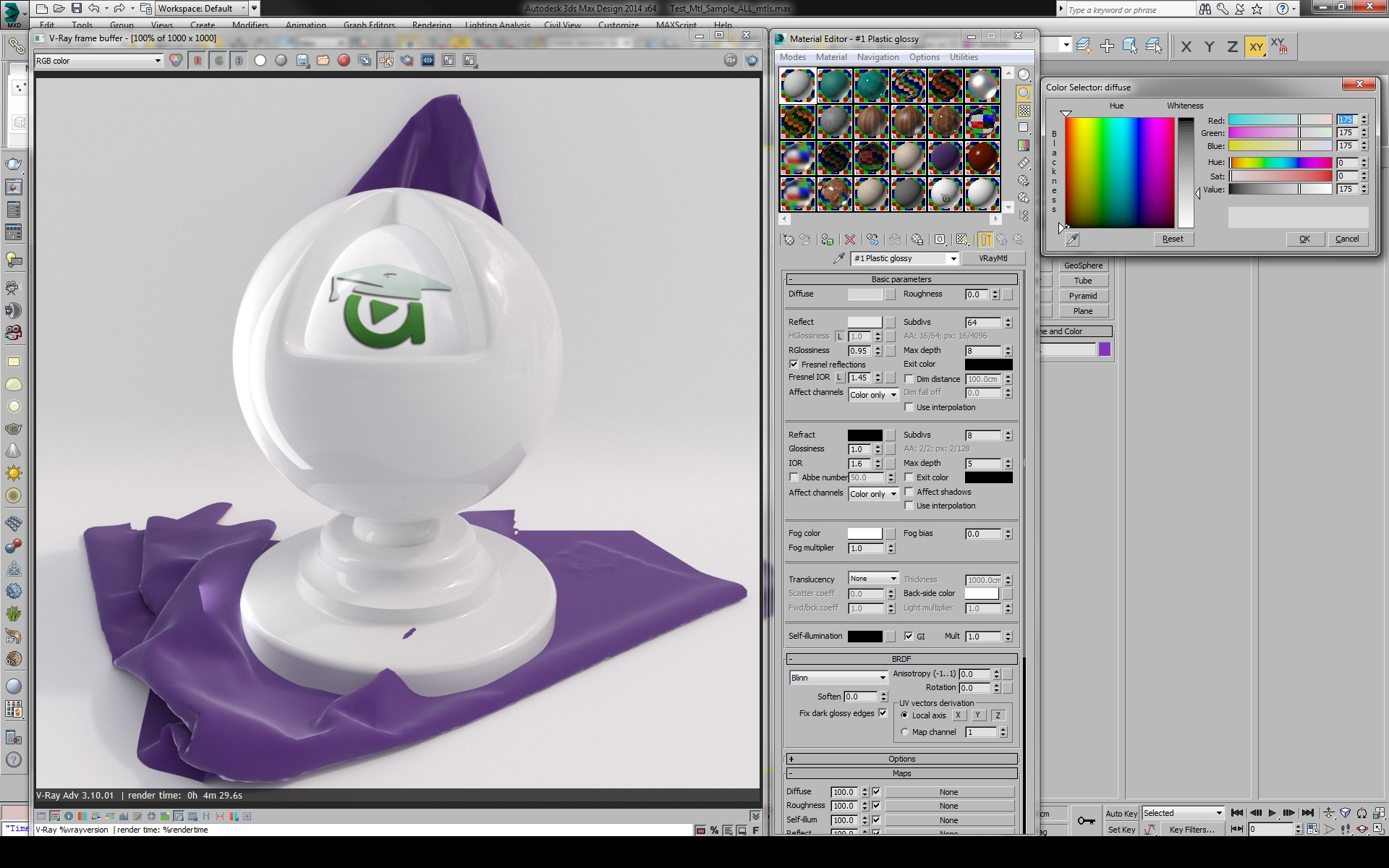Open material name #1 Plastic glossy dropdown
The width and height of the screenshot is (1389, 868).
click(905, 258)
